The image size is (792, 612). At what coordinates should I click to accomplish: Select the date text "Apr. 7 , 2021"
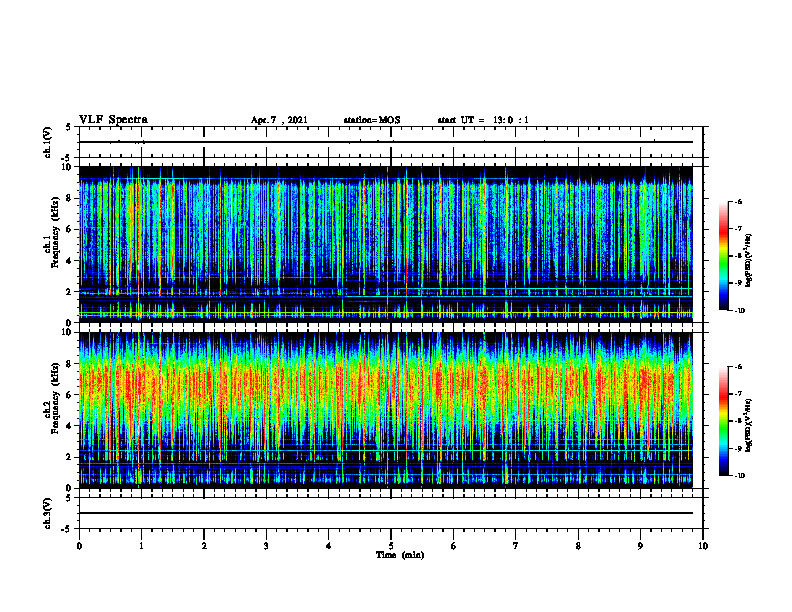tap(279, 120)
